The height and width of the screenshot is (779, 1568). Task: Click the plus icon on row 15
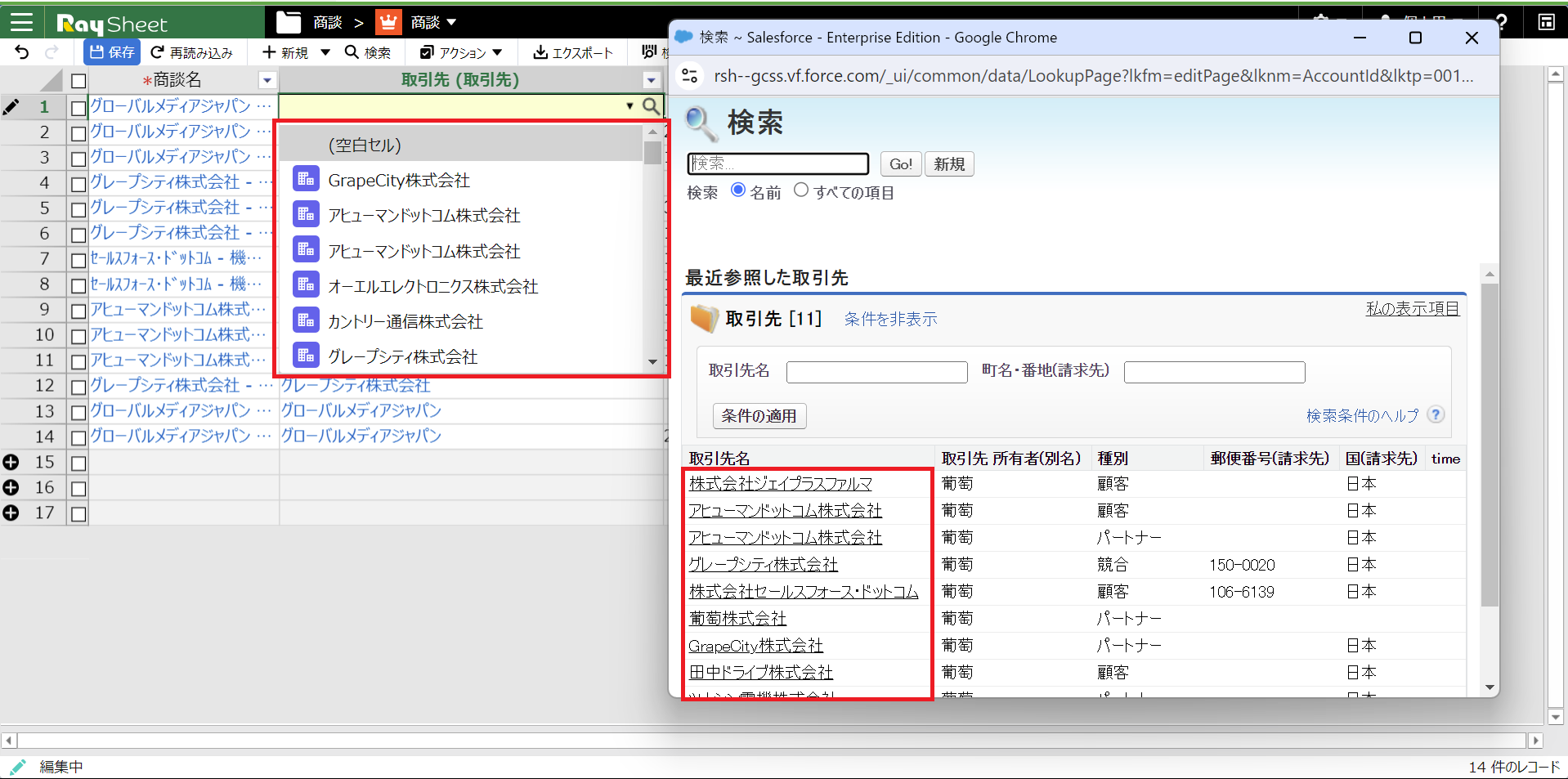tap(11, 463)
